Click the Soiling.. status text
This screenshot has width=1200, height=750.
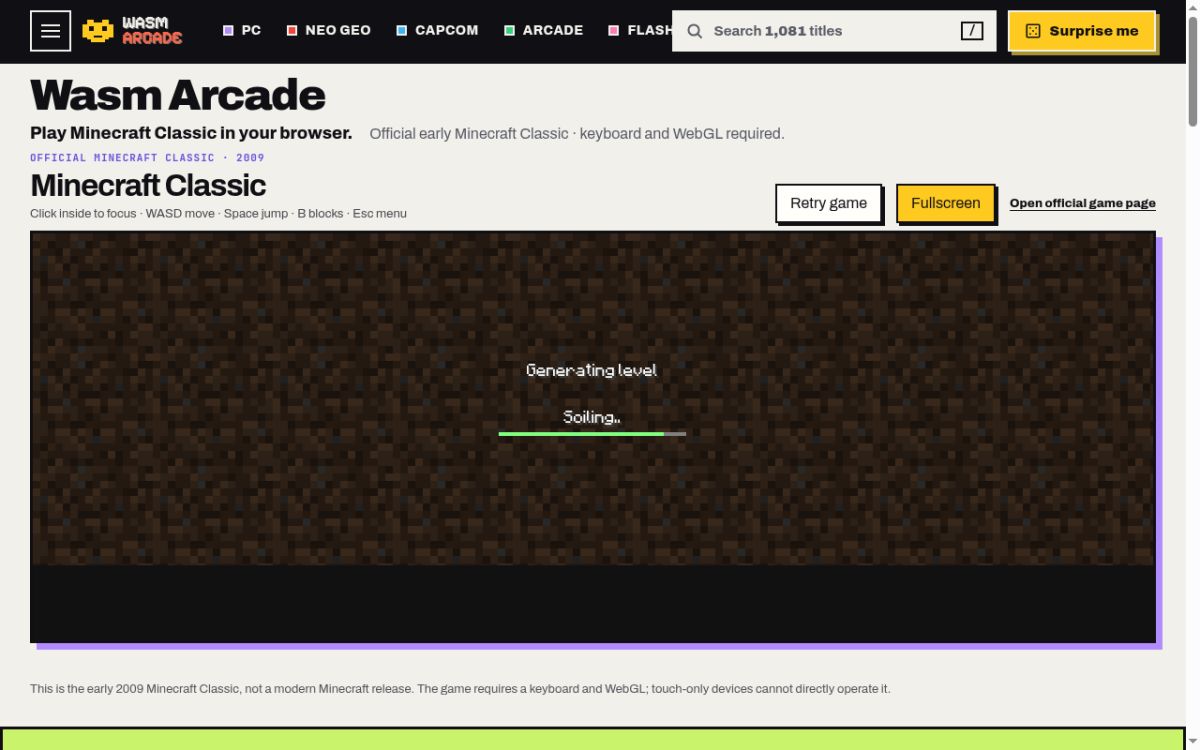click(x=592, y=417)
